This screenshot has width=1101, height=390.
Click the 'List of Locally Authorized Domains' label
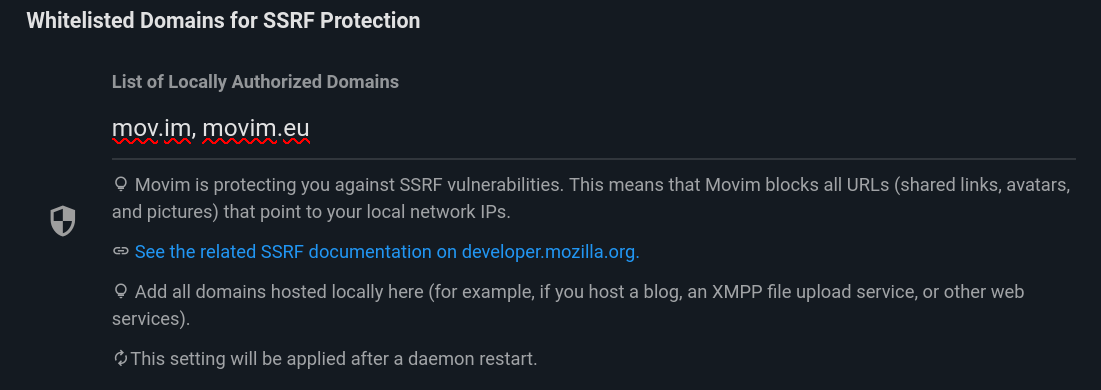(256, 82)
